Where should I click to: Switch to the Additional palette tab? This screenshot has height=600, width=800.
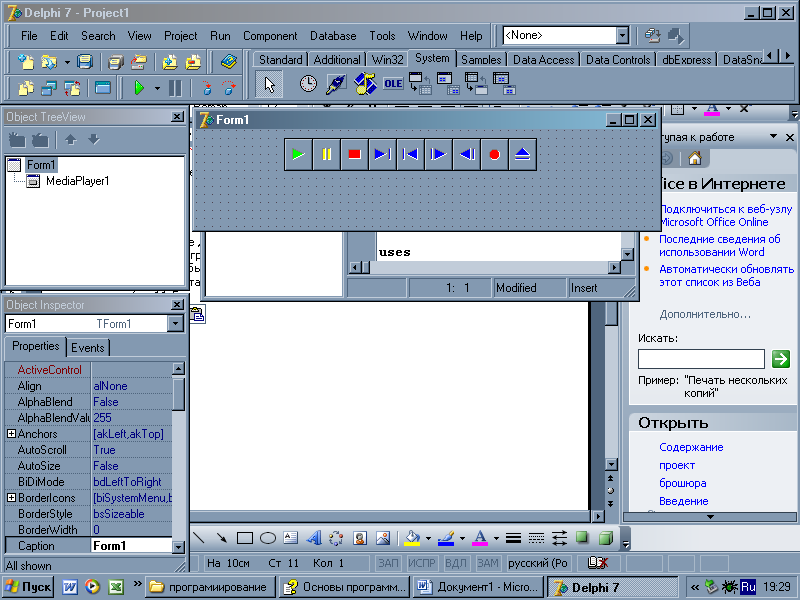click(x=337, y=60)
